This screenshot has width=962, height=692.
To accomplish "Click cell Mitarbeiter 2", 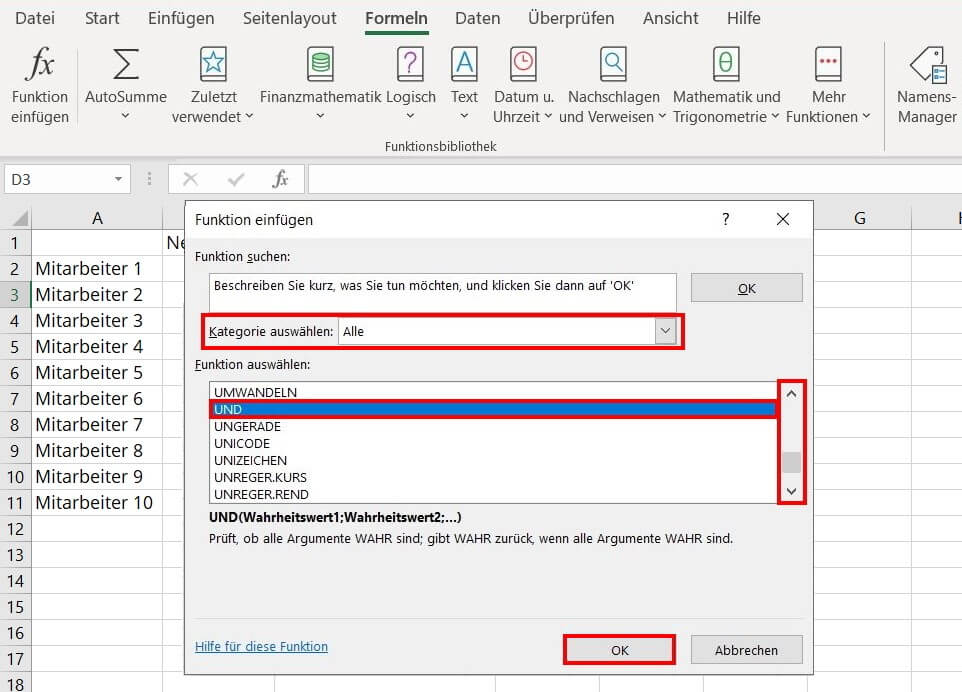I will pos(97,294).
